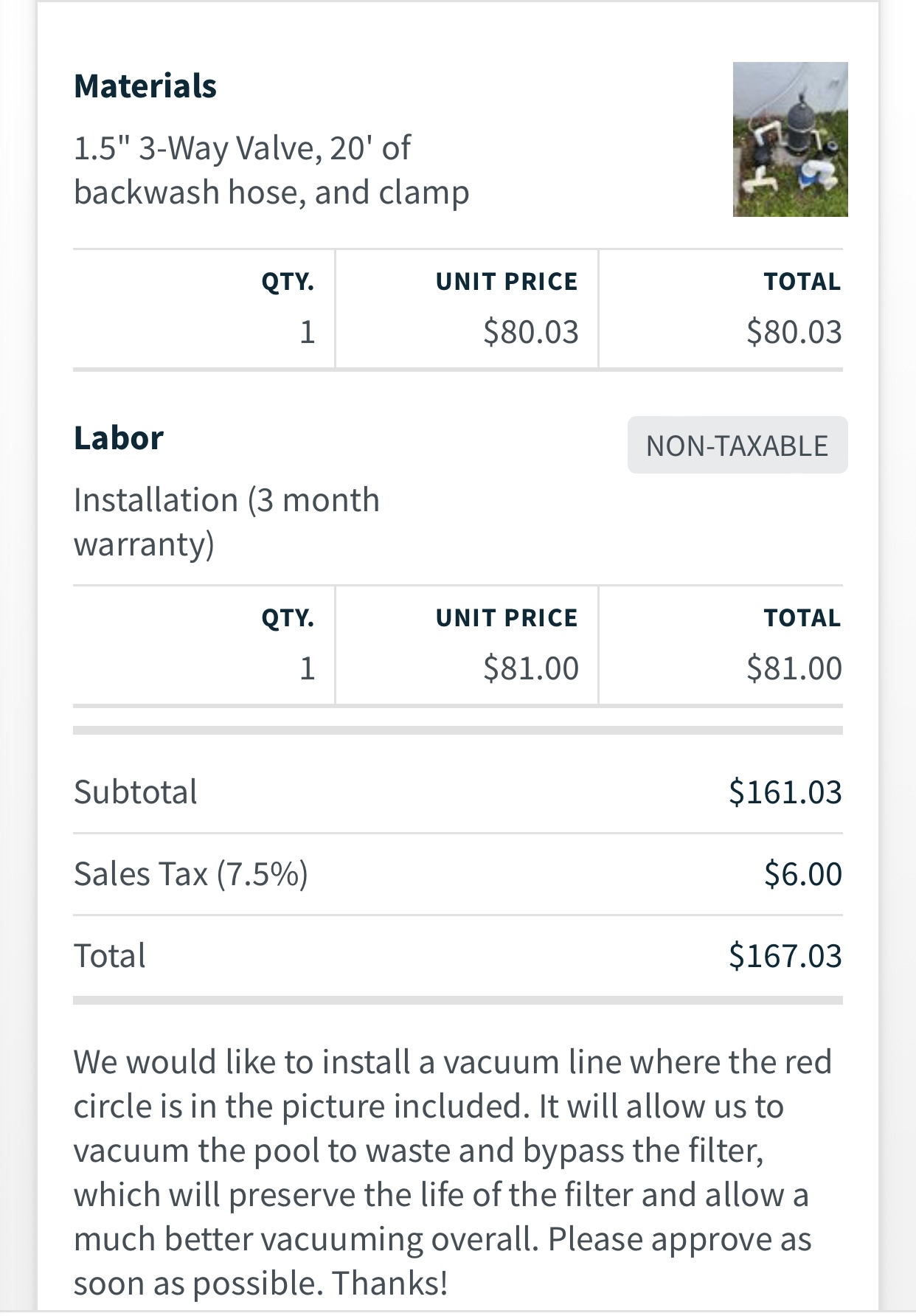
Task: Click the Labor unit price $81.00
Action: point(531,668)
